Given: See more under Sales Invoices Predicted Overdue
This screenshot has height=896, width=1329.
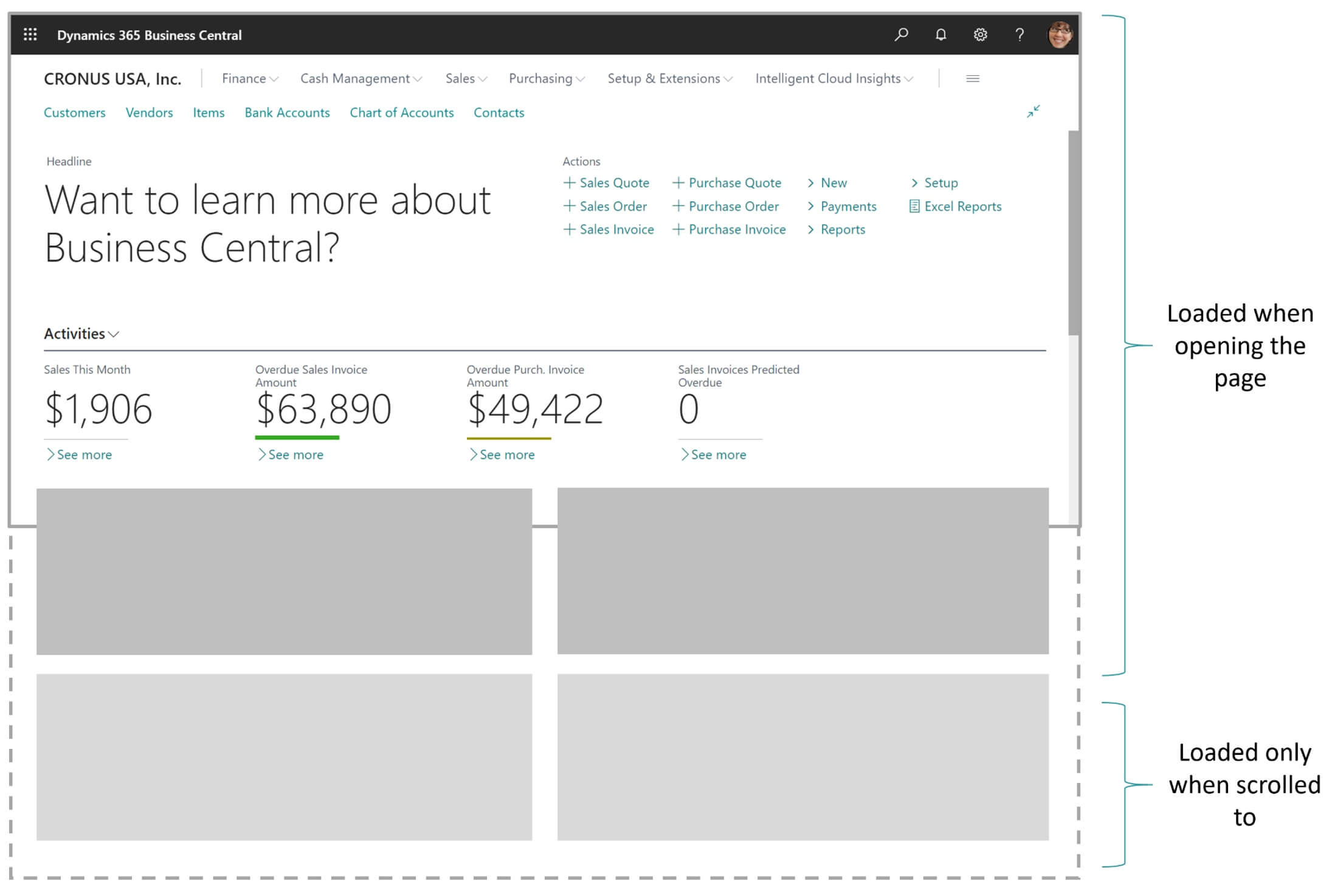Looking at the screenshot, I should [x=713, y=455].
